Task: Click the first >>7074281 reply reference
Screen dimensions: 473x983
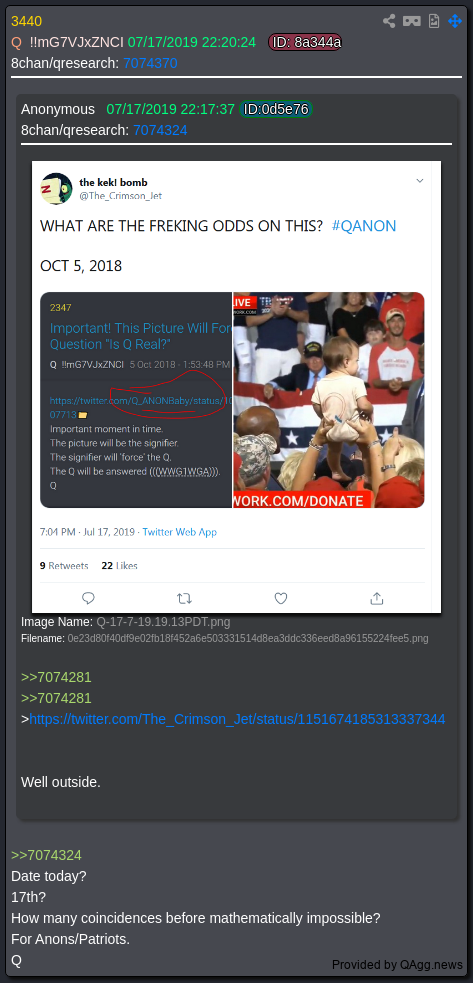Action: [56, 677]
